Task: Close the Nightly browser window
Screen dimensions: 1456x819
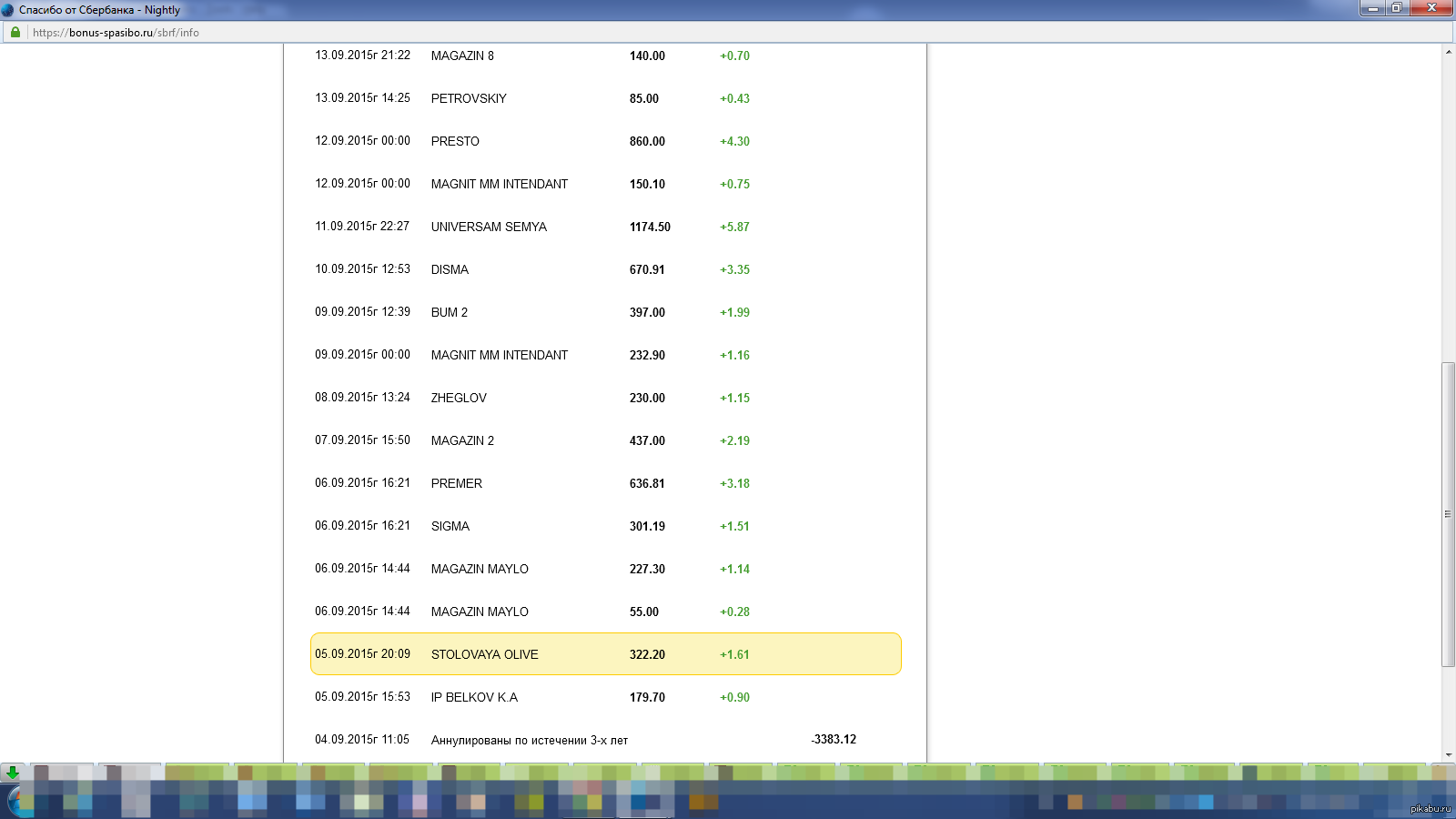Action: click(x=1431, y=8)
